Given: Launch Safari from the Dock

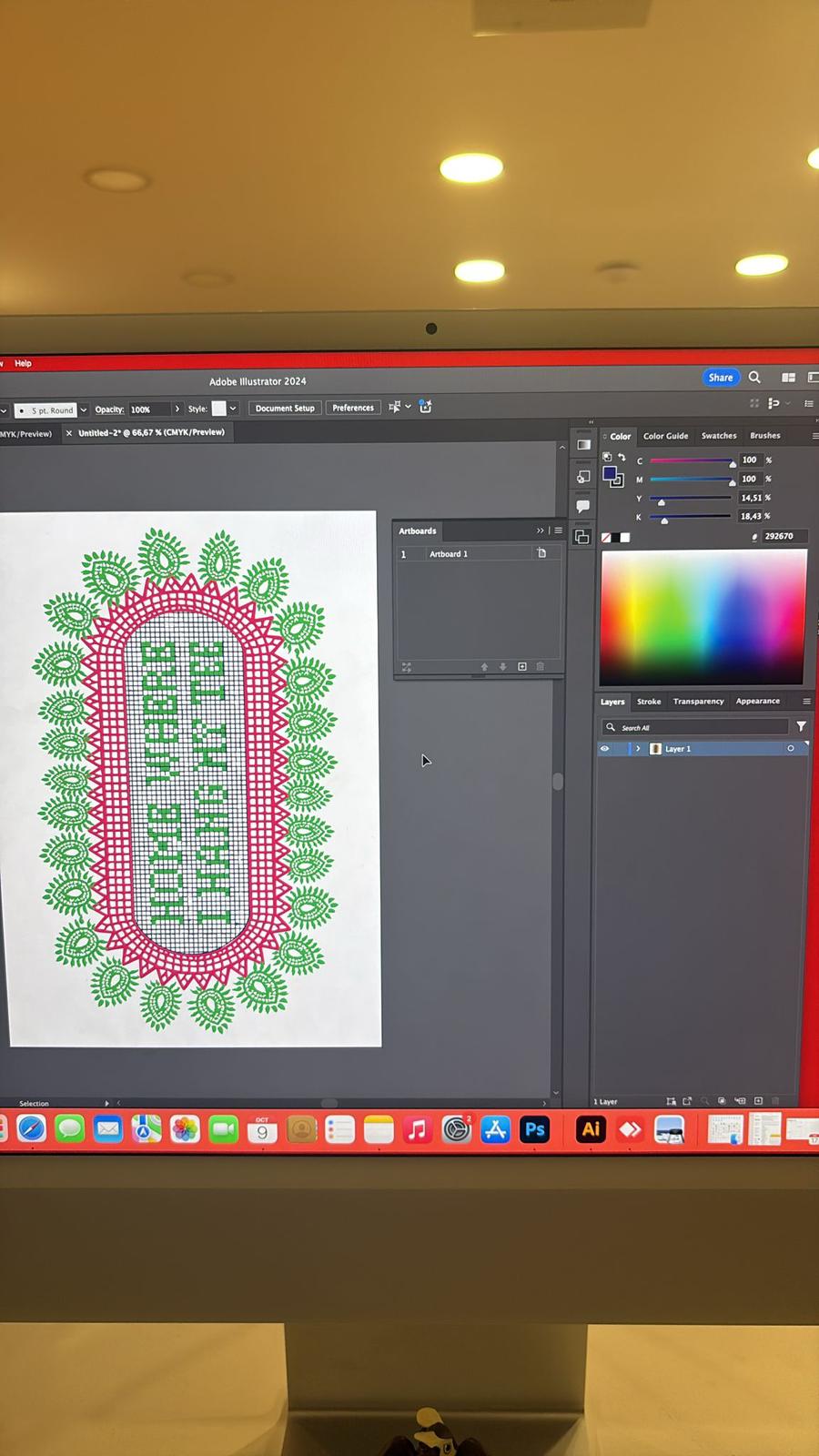Looking at the screenshot, I should (x=31, y=1129).
